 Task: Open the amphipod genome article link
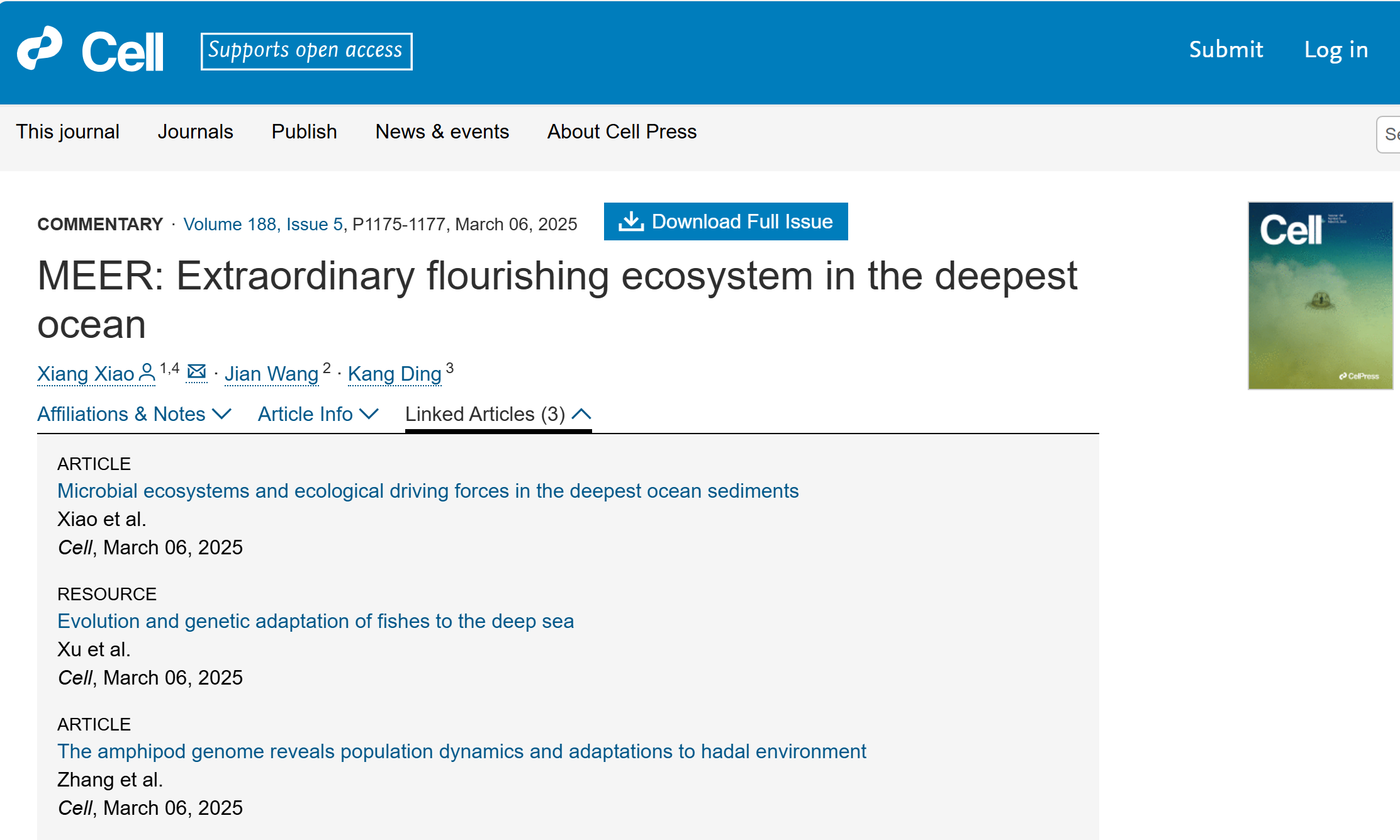tap(461, 751)
